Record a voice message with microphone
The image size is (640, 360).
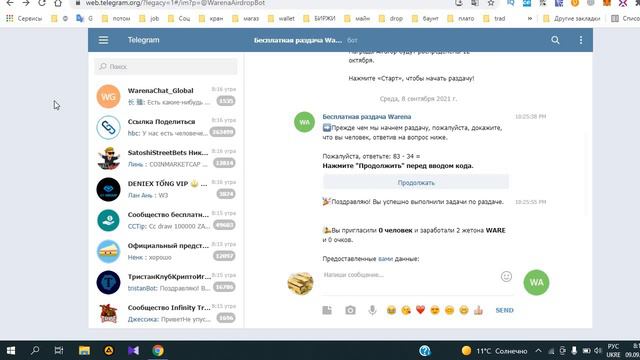pos(372,310)
